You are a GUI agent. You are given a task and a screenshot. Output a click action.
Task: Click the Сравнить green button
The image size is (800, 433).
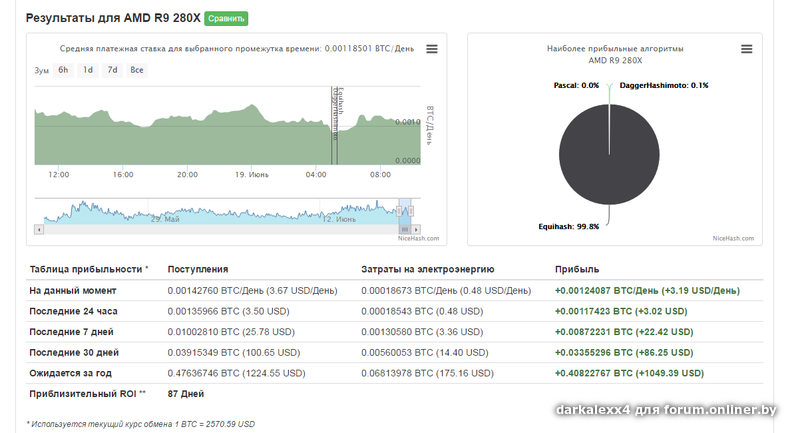[226, 18]
